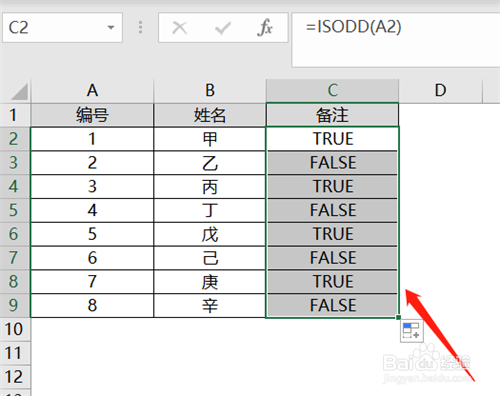The image size is (500, 396).
Task: Click the Select All corner triangle
Action: click(19, 91)
